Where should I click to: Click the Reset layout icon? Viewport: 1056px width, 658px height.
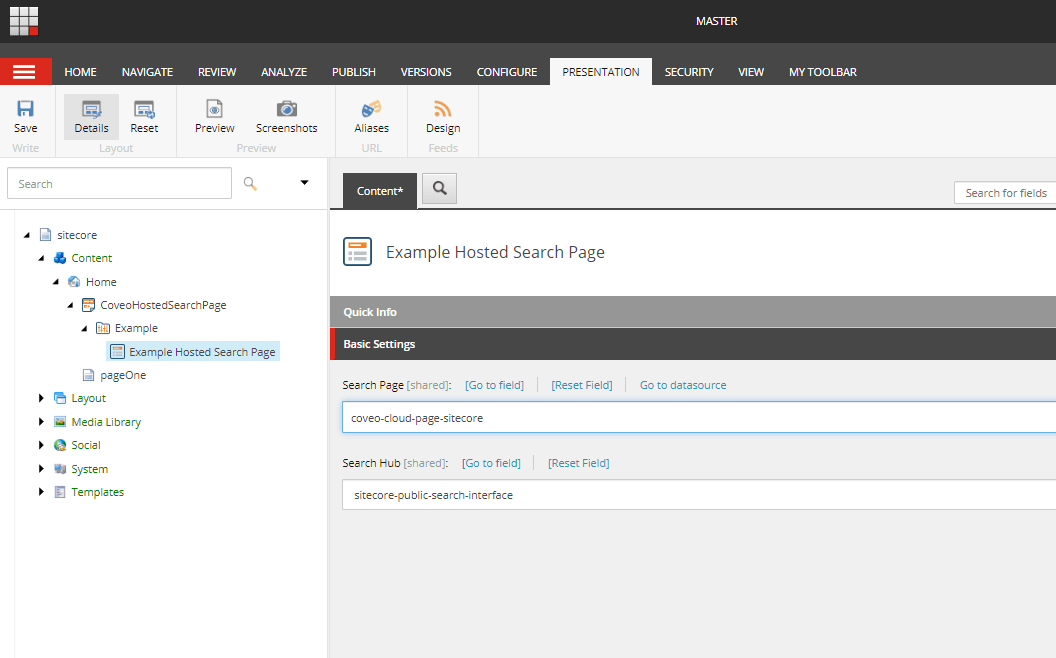point(144,113)
